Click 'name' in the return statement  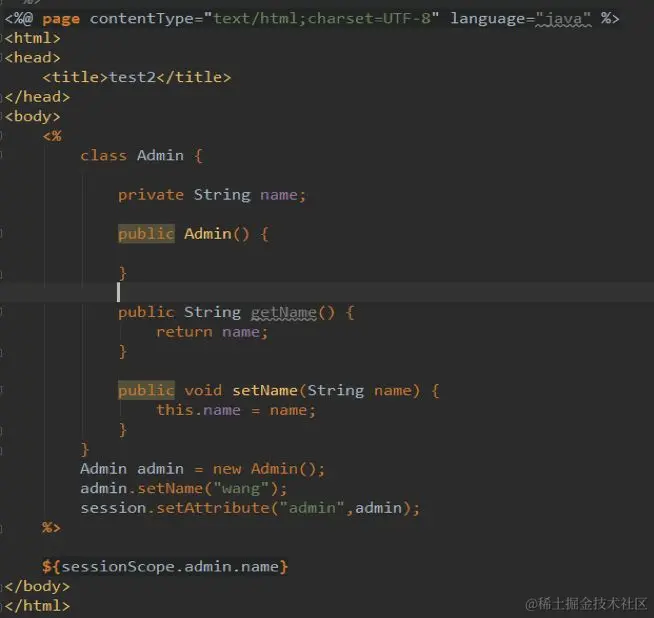pos(241,332)
